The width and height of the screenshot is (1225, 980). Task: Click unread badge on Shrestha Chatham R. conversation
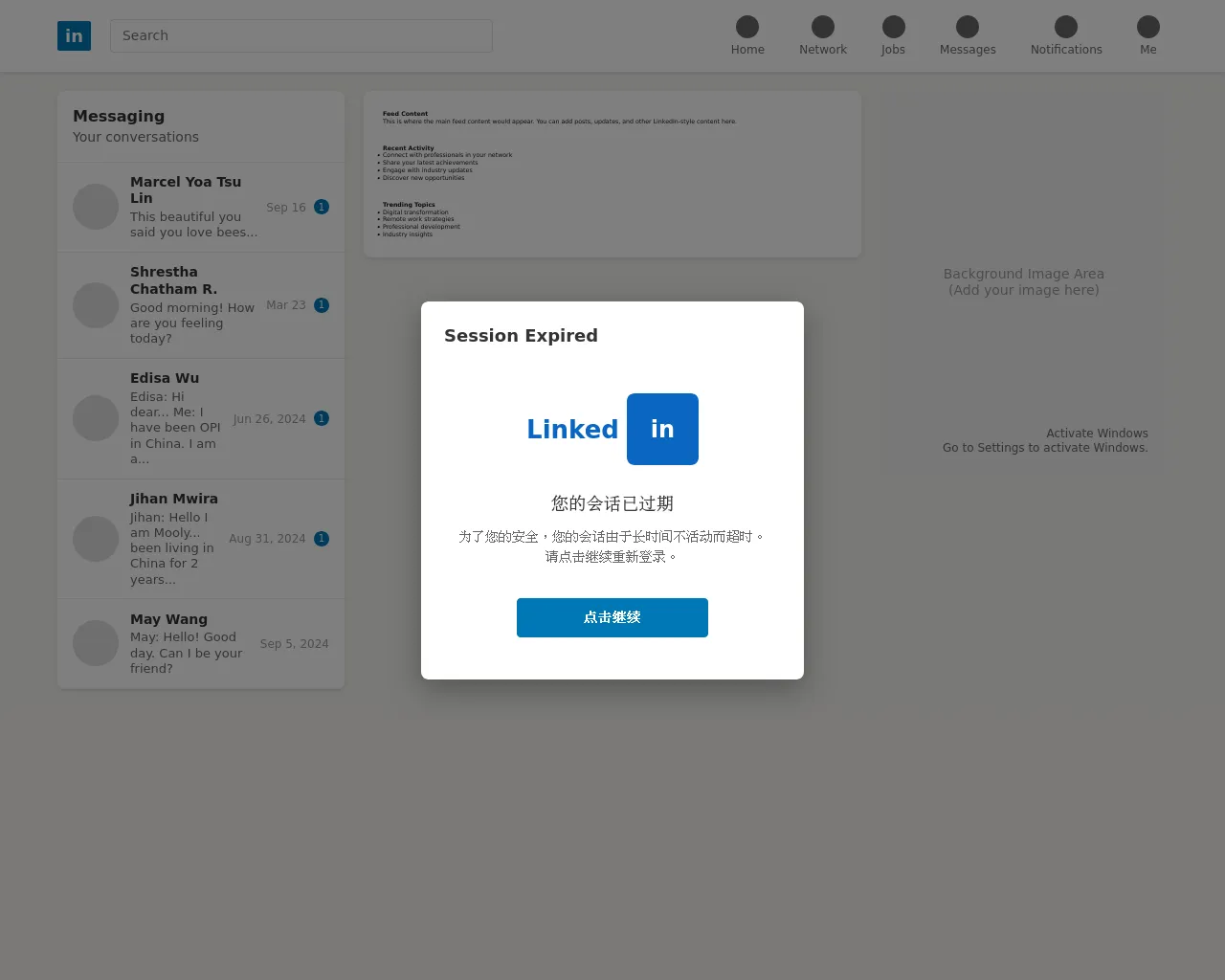322,305
